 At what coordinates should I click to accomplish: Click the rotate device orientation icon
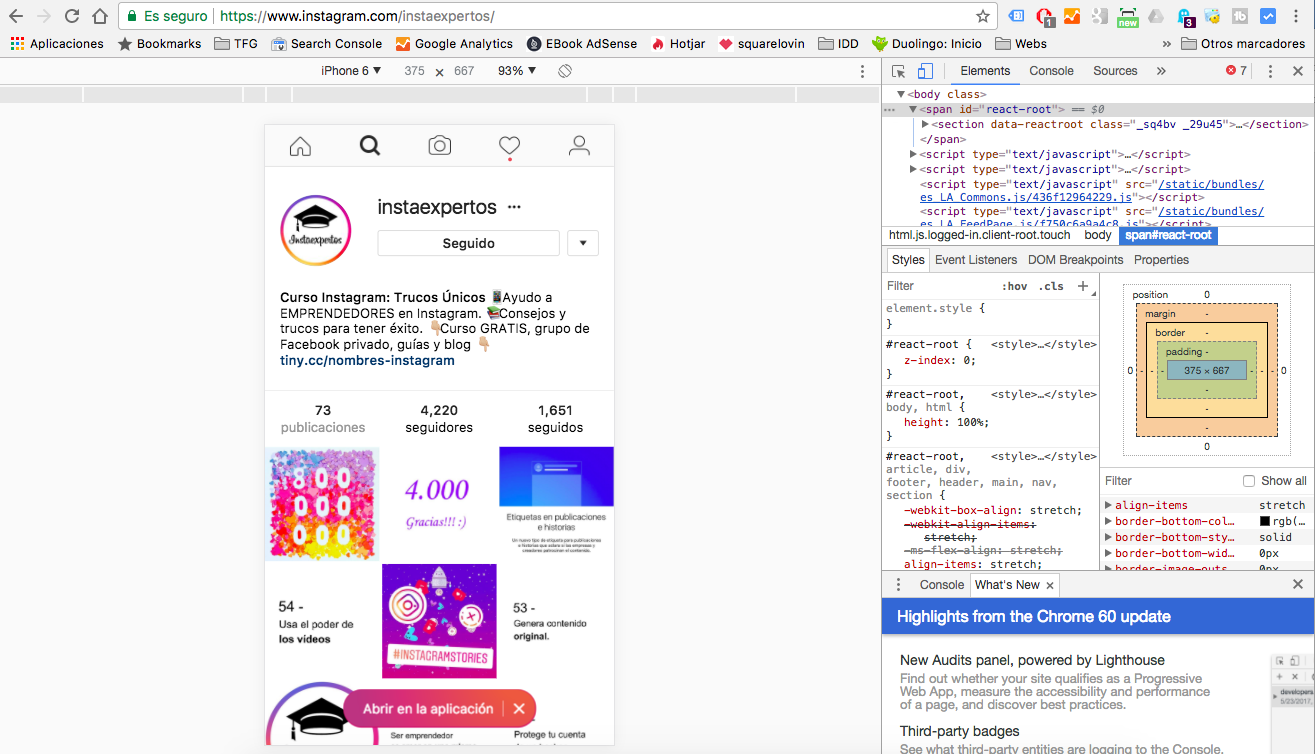(564, 71)
